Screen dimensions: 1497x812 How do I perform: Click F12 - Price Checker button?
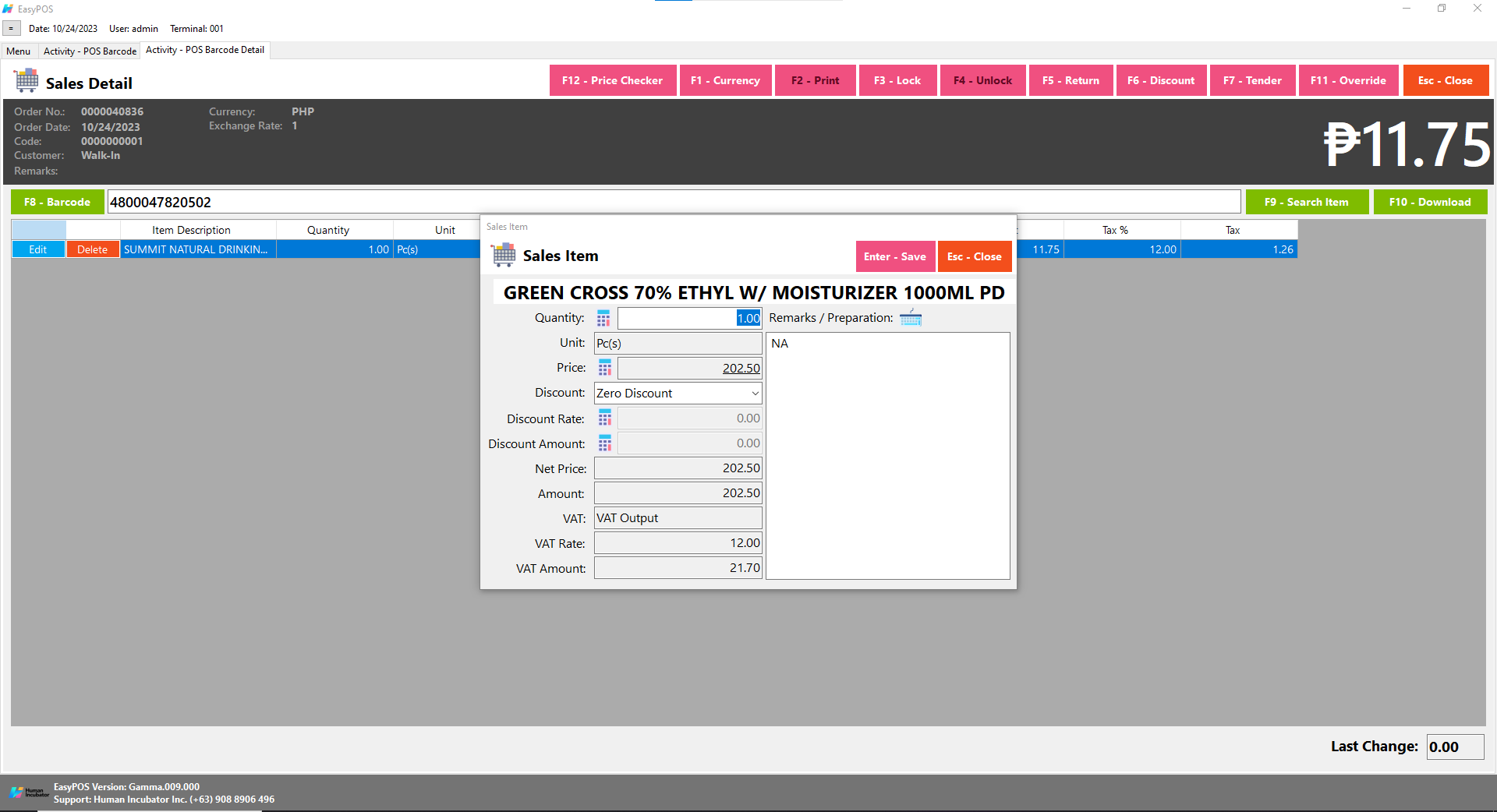pos(613,80)
